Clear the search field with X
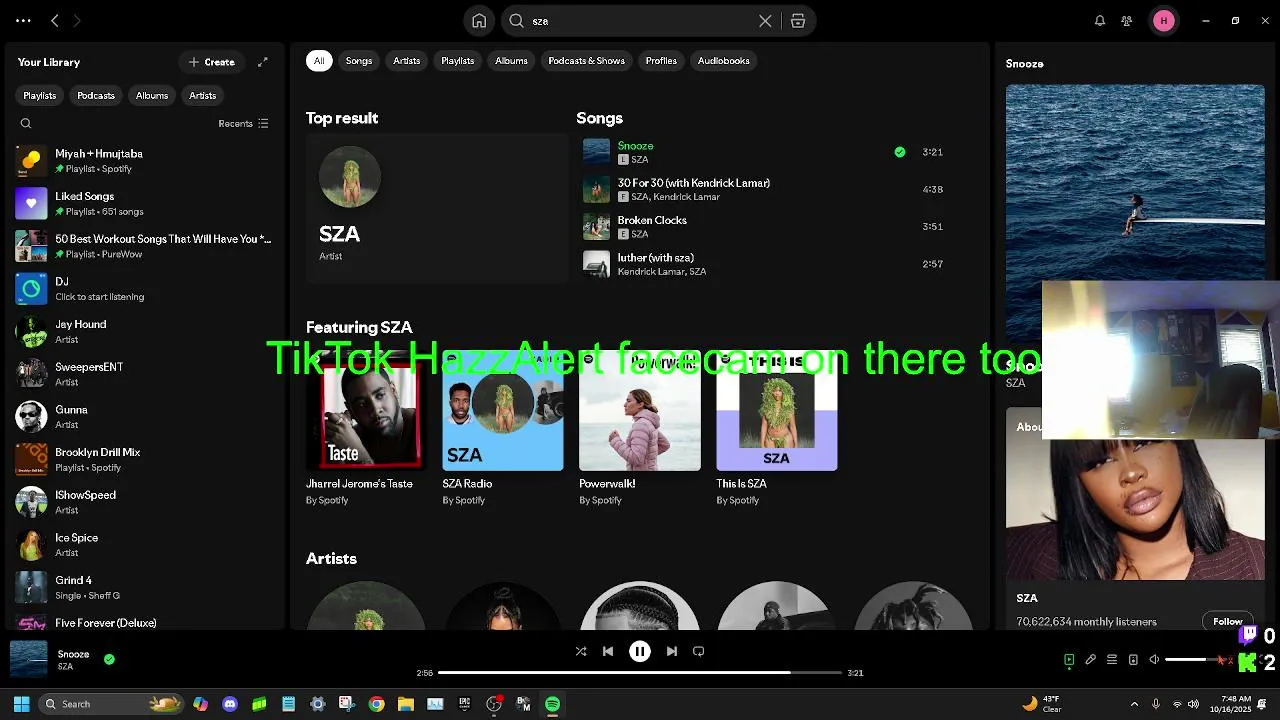Image resolution: width=1280 pixels, height=720 pixels. pos(765,21)
